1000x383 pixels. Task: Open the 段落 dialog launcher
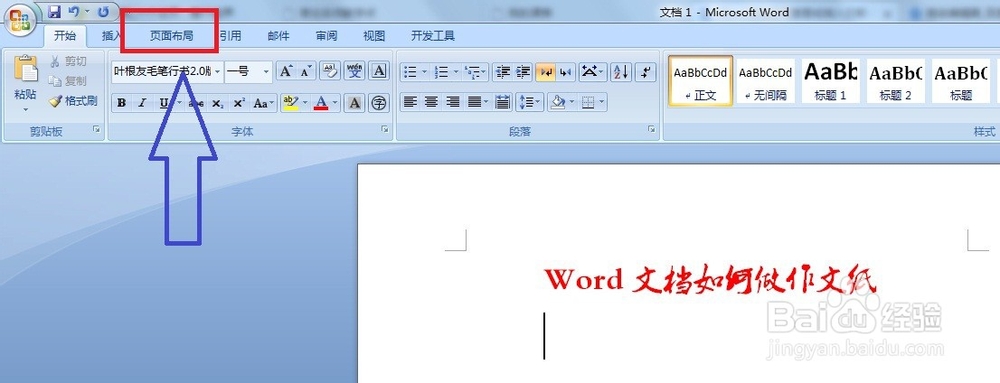point(652,129)
